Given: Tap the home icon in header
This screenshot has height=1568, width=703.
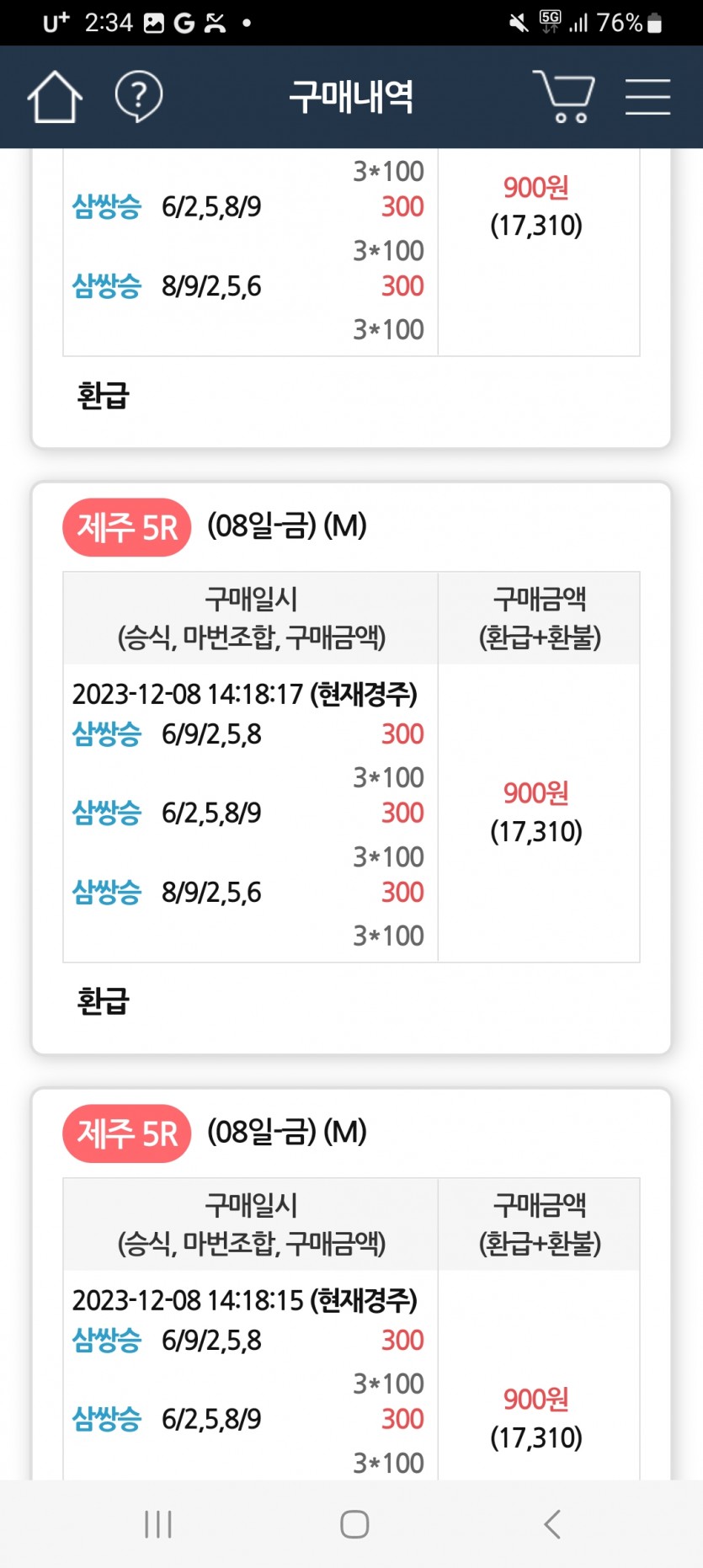Looking at the screenshot, I should 55,97.
